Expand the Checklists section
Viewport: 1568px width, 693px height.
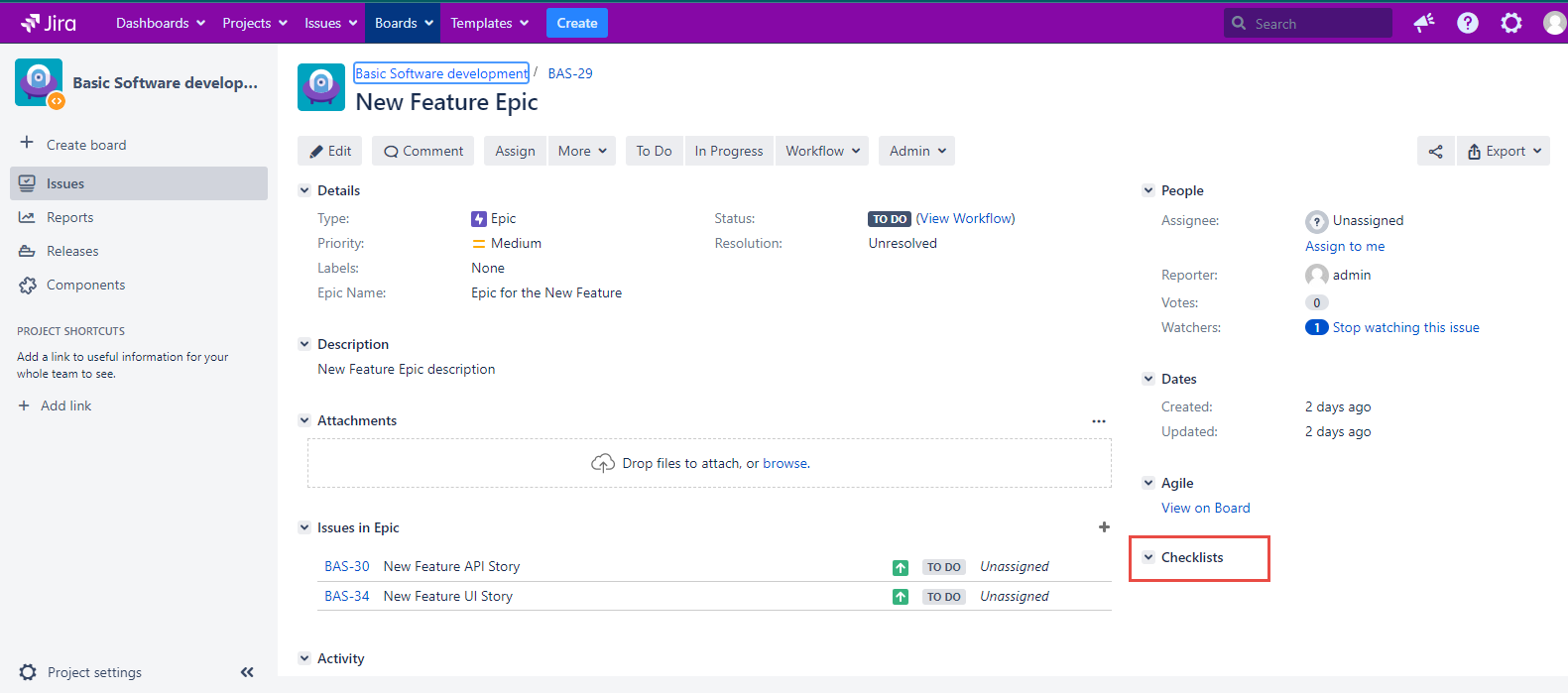coord(1148,557)
